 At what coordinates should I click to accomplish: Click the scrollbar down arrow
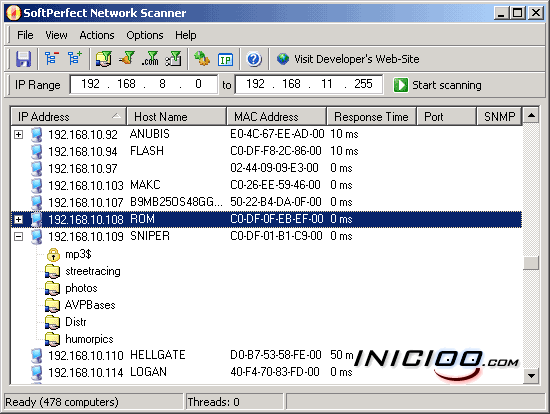tap(531, 376)
